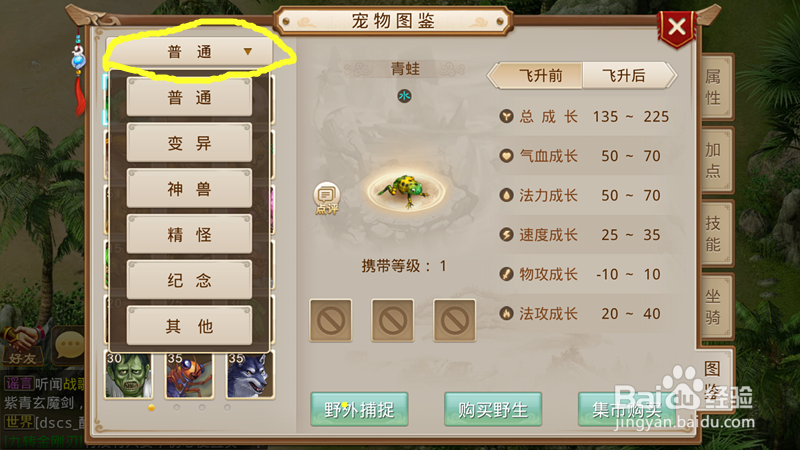The height and width of the screenshot is (450, 800).
Task: Choose 变异 from the category list
Action: pyautogui.click(x=189, y=143)
